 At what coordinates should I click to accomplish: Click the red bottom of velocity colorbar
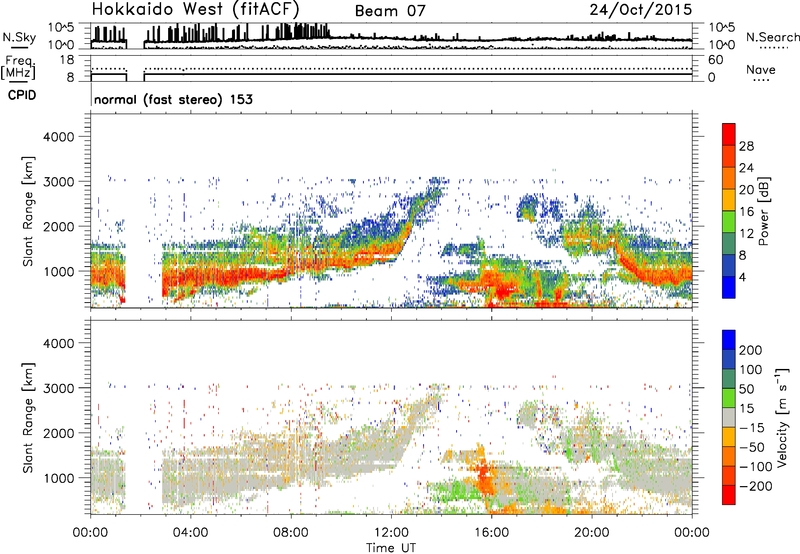[x=729, y=495]
